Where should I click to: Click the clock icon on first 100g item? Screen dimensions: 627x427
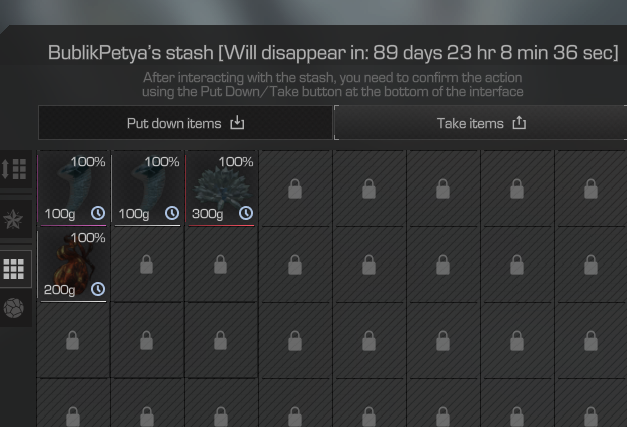[98, 213]
